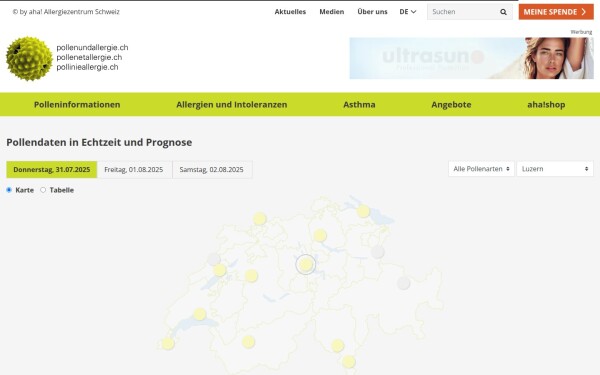Open the Allergien und Intoleranzen menu

232,104
